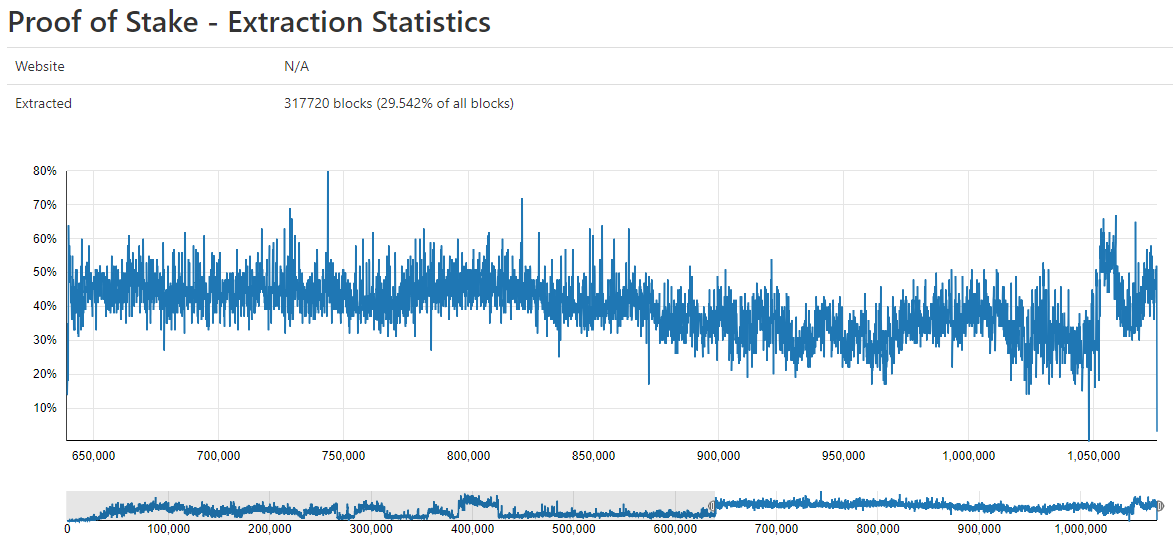Click the Website row label

[40, 67]
